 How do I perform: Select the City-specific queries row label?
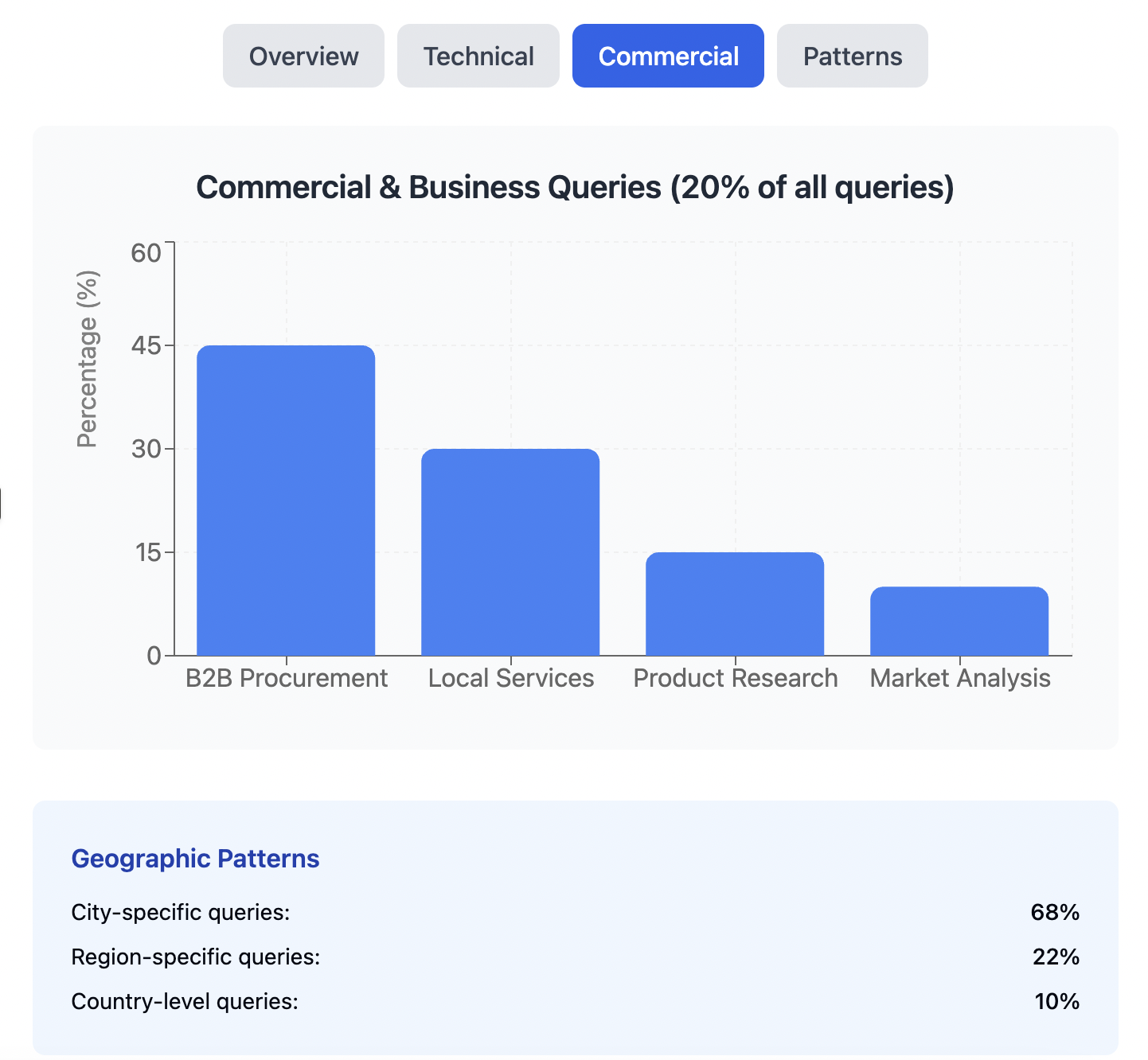pyautogui.click(x=181, y=912)
